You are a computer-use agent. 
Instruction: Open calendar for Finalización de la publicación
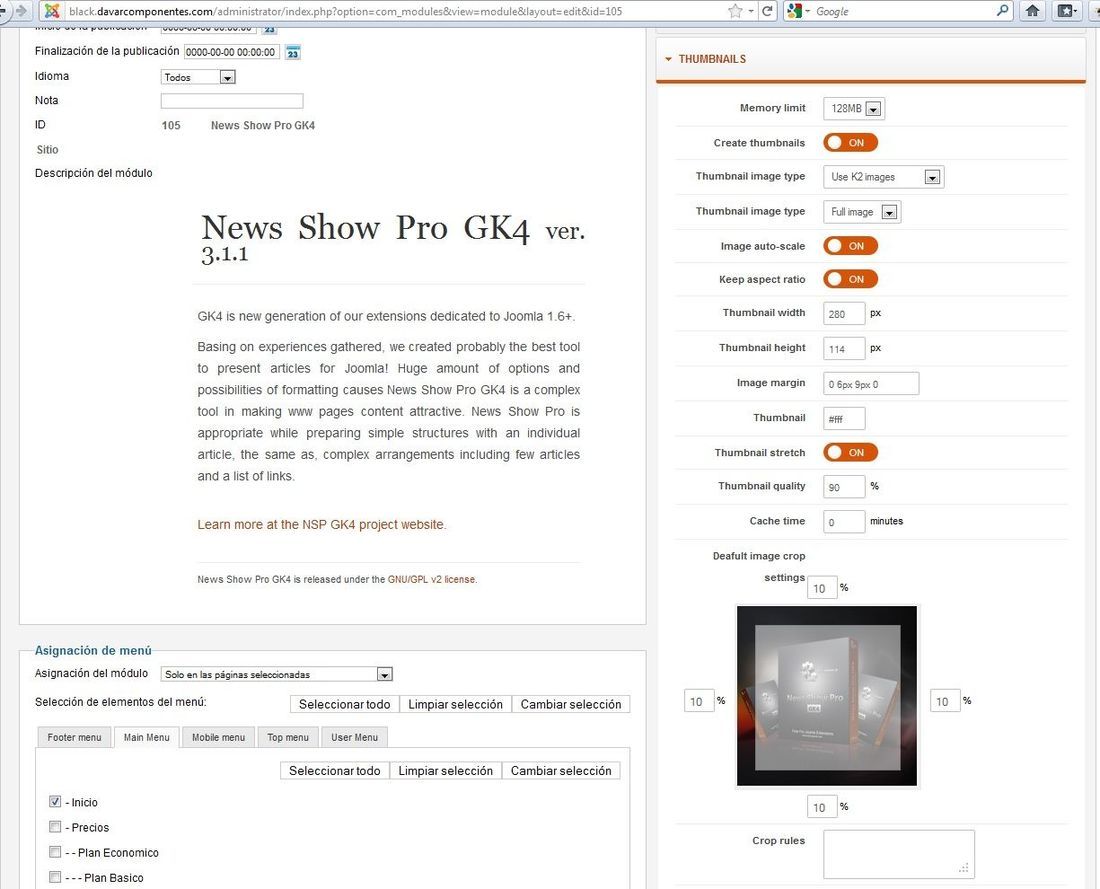click(x=293, y=52)
